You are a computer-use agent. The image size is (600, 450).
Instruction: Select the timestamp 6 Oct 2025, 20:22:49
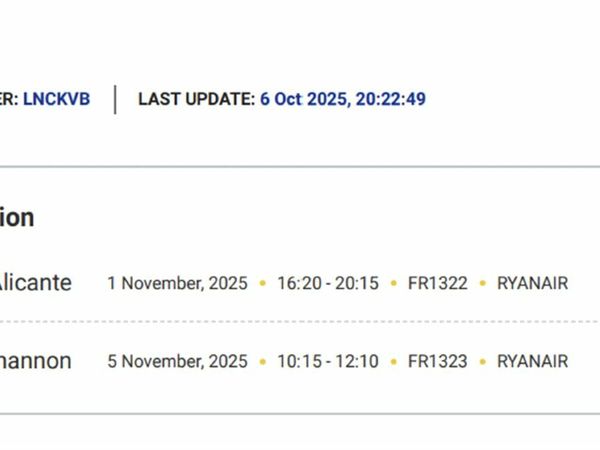click(x=343, y=99)
